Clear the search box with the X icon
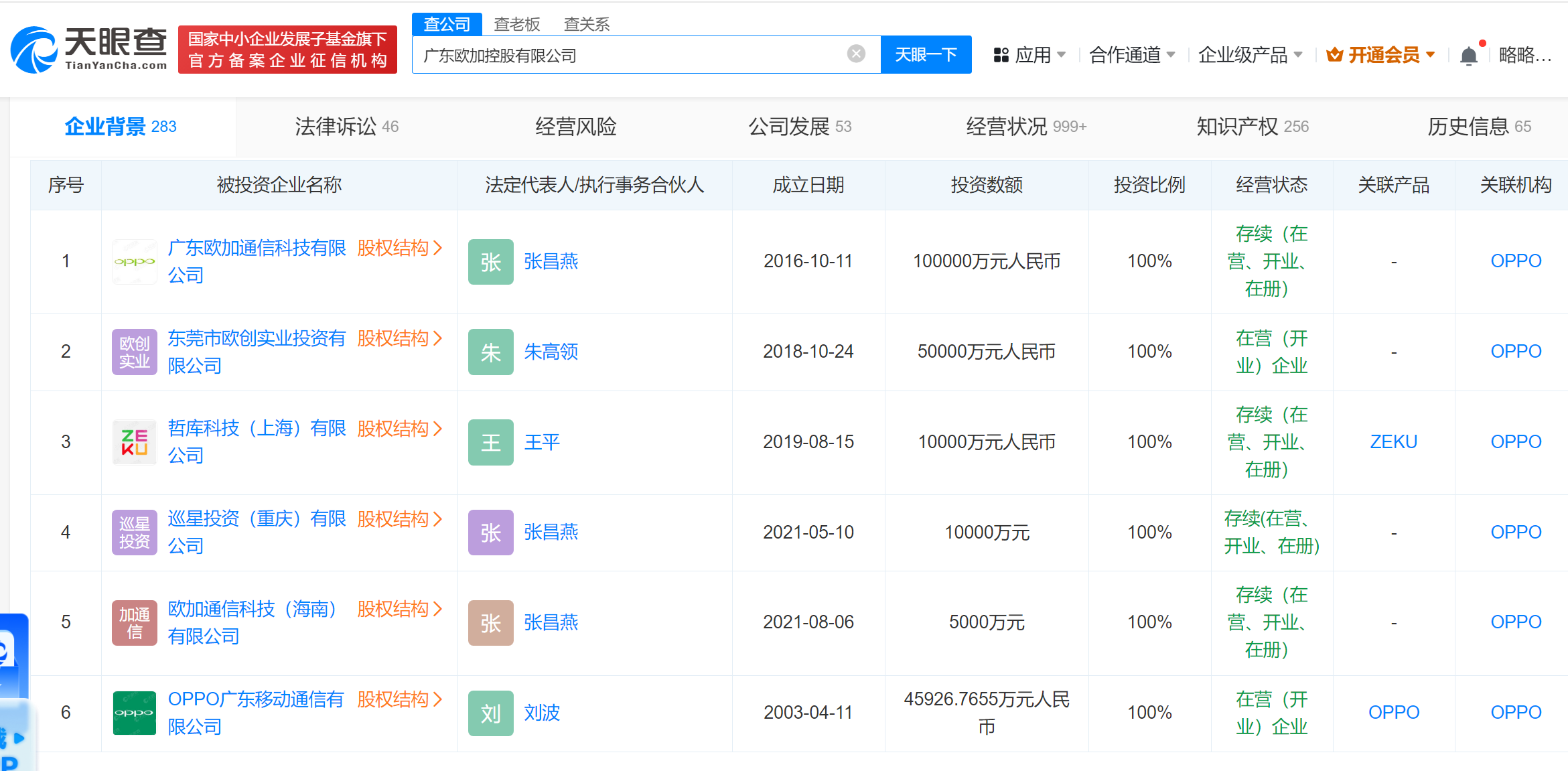This screenshot has height=771, width=1568. point(856,54)
